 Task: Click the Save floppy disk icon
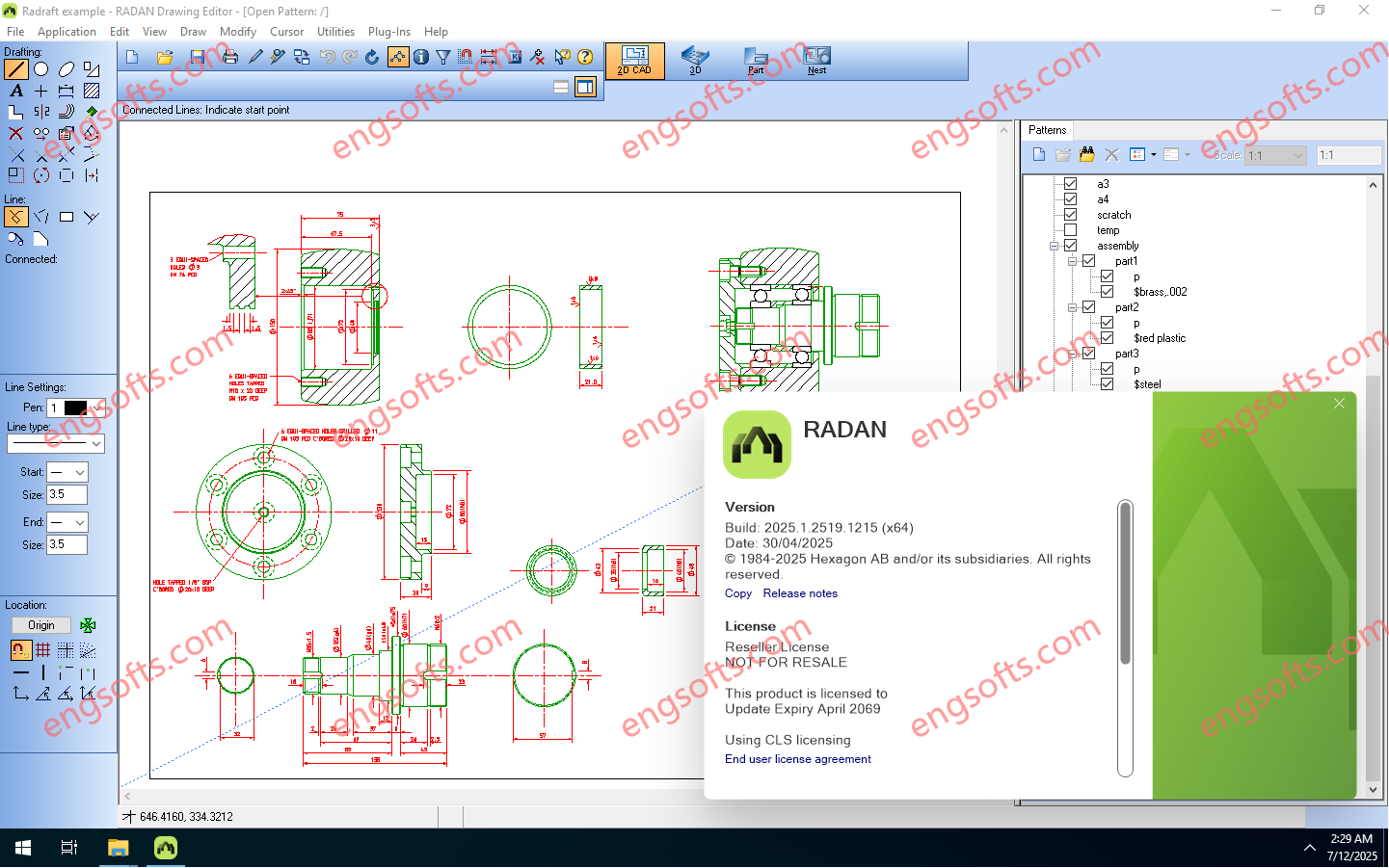click(x=198, y=58)
